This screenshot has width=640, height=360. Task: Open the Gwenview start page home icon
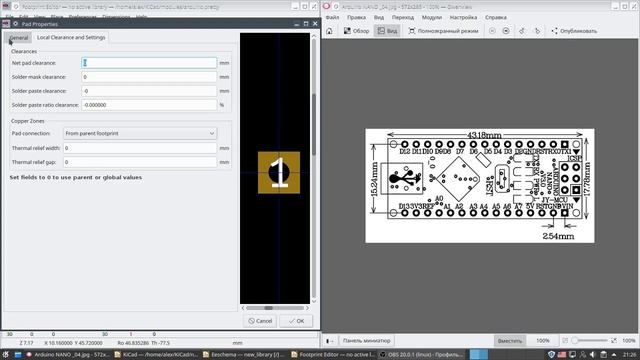coord(329,31)
